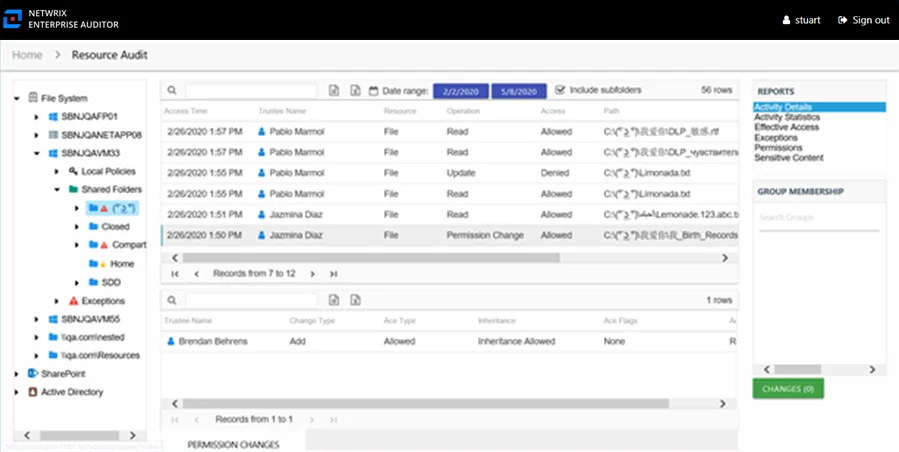Select the Shared Folders folder icon
Screen dimensions: 899x452
tap(73, 189)
